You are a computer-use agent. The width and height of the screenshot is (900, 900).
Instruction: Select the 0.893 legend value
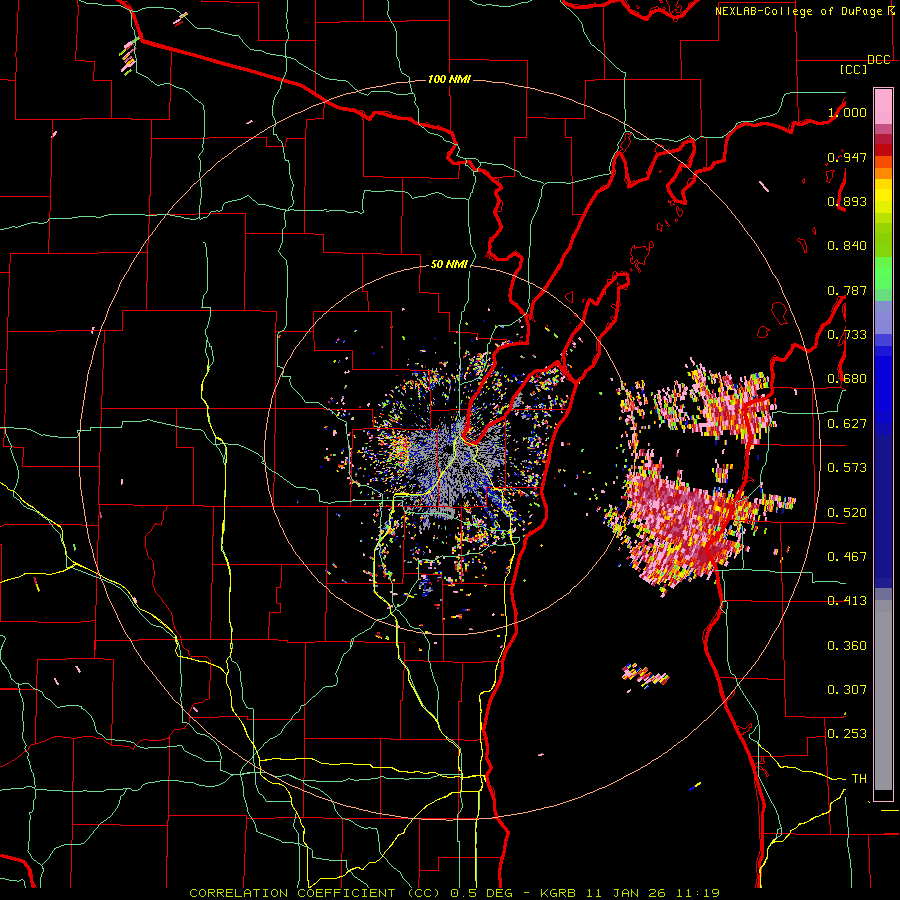tap(847, 201)
